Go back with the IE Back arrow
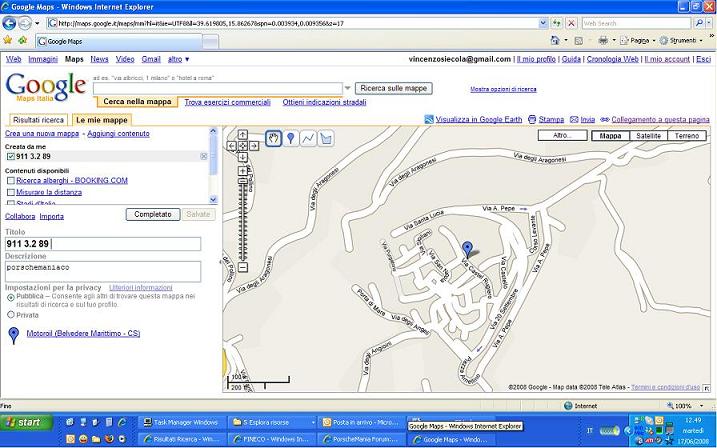The width and height of the screenshot is (717, 448). [x=9, y=23]
